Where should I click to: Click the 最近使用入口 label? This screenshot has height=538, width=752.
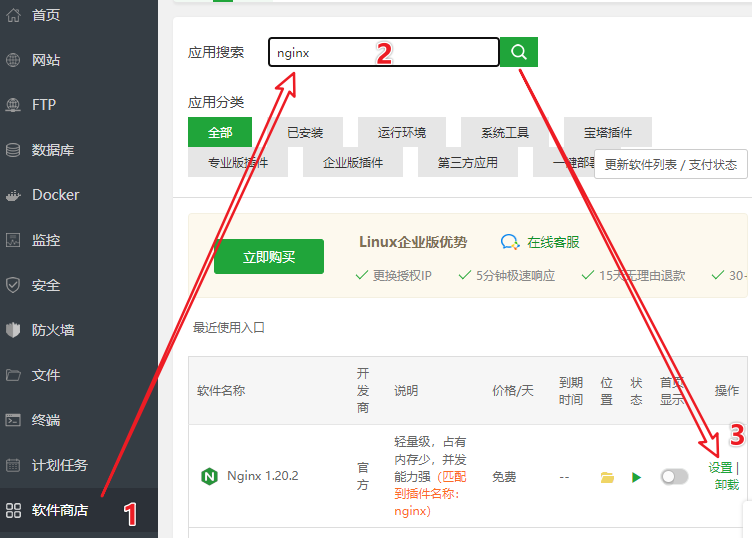point(229,327)
